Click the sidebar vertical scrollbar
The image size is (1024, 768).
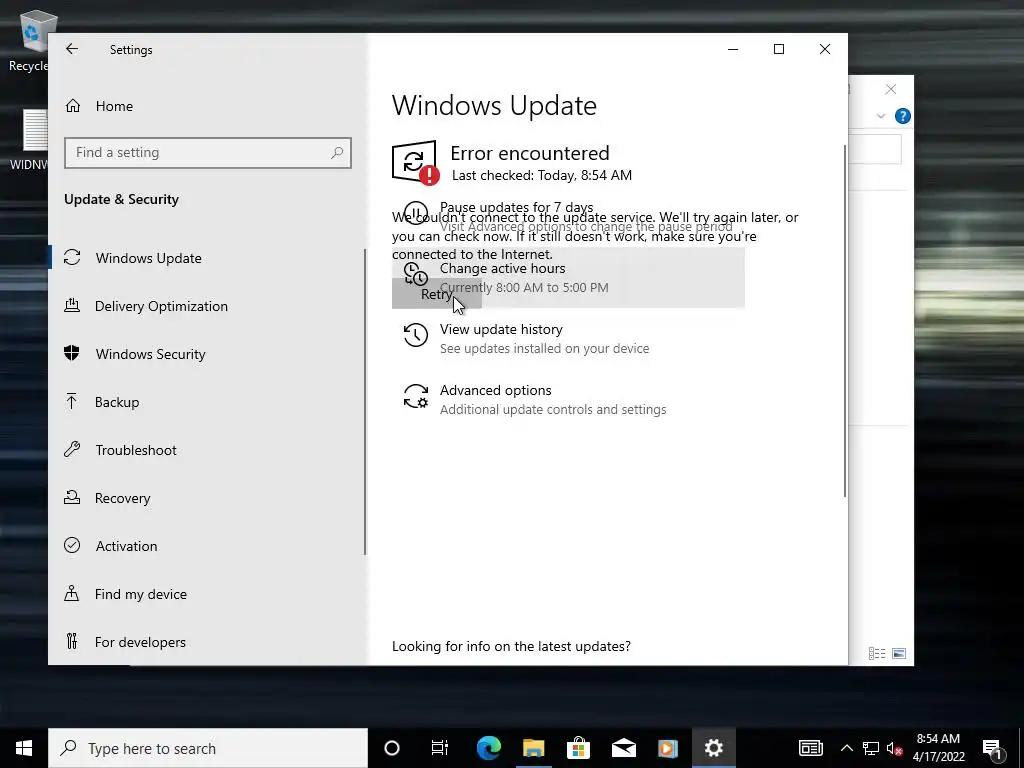364,402
